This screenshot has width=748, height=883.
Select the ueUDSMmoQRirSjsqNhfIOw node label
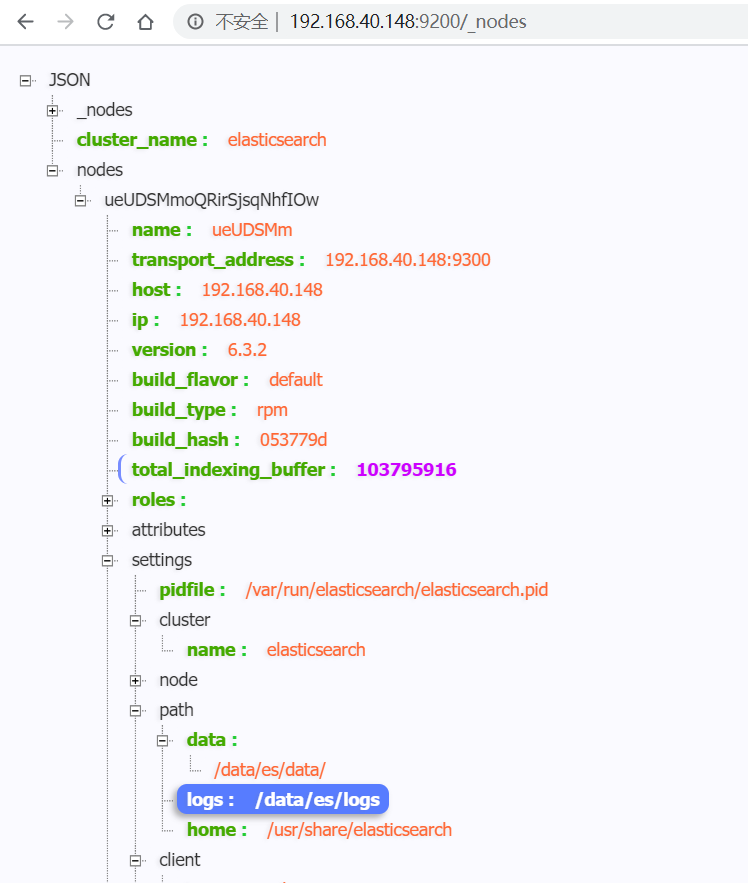tap(212, 200)
